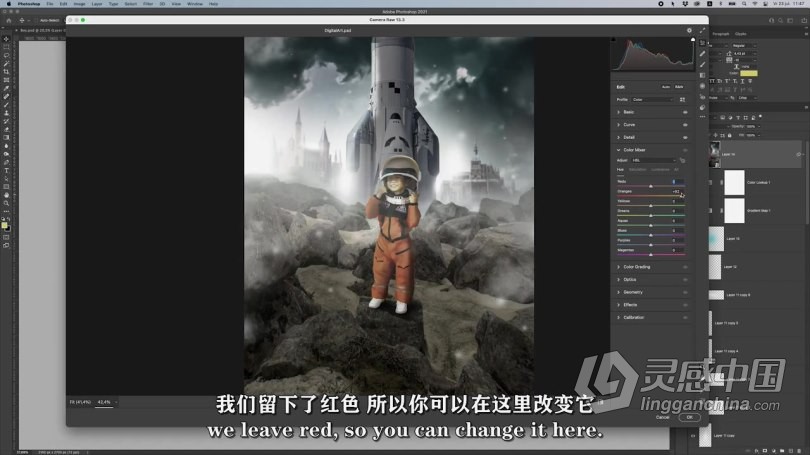Open the Window menu in menu bar
This screenshot has height=455, width=810.
coord(195,4)
